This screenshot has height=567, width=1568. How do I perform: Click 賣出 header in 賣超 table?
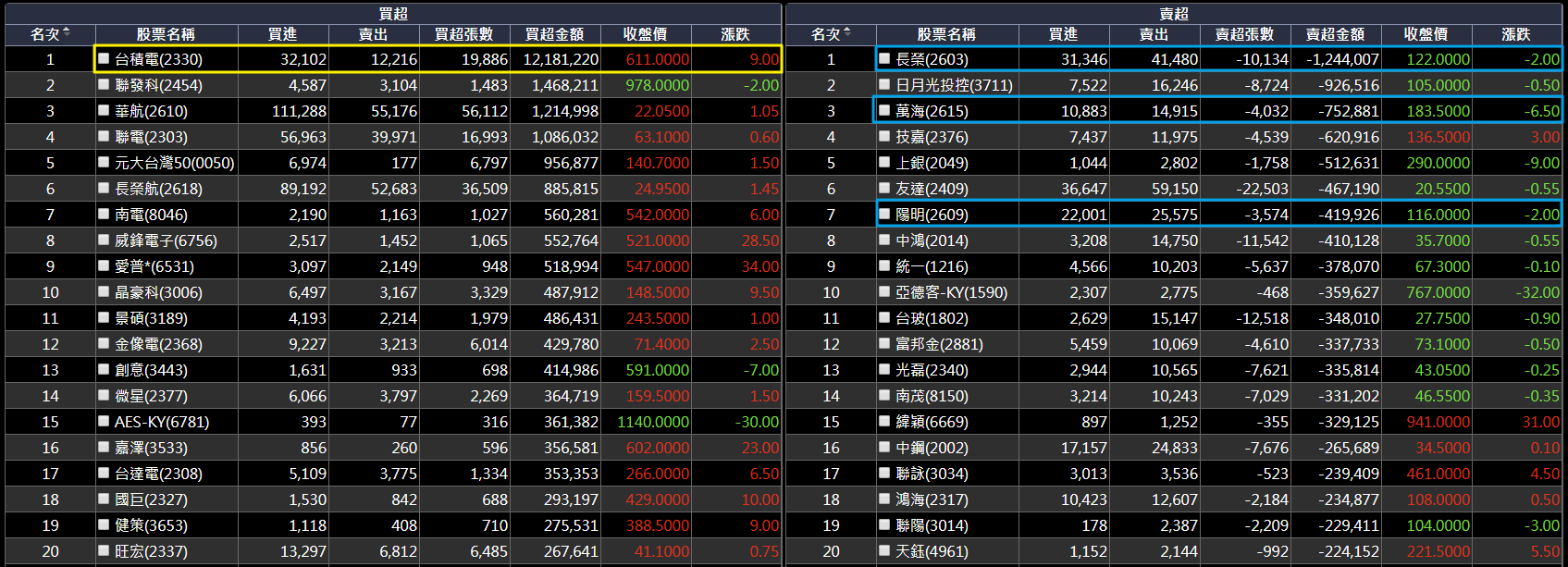[x=1154, y=34]
